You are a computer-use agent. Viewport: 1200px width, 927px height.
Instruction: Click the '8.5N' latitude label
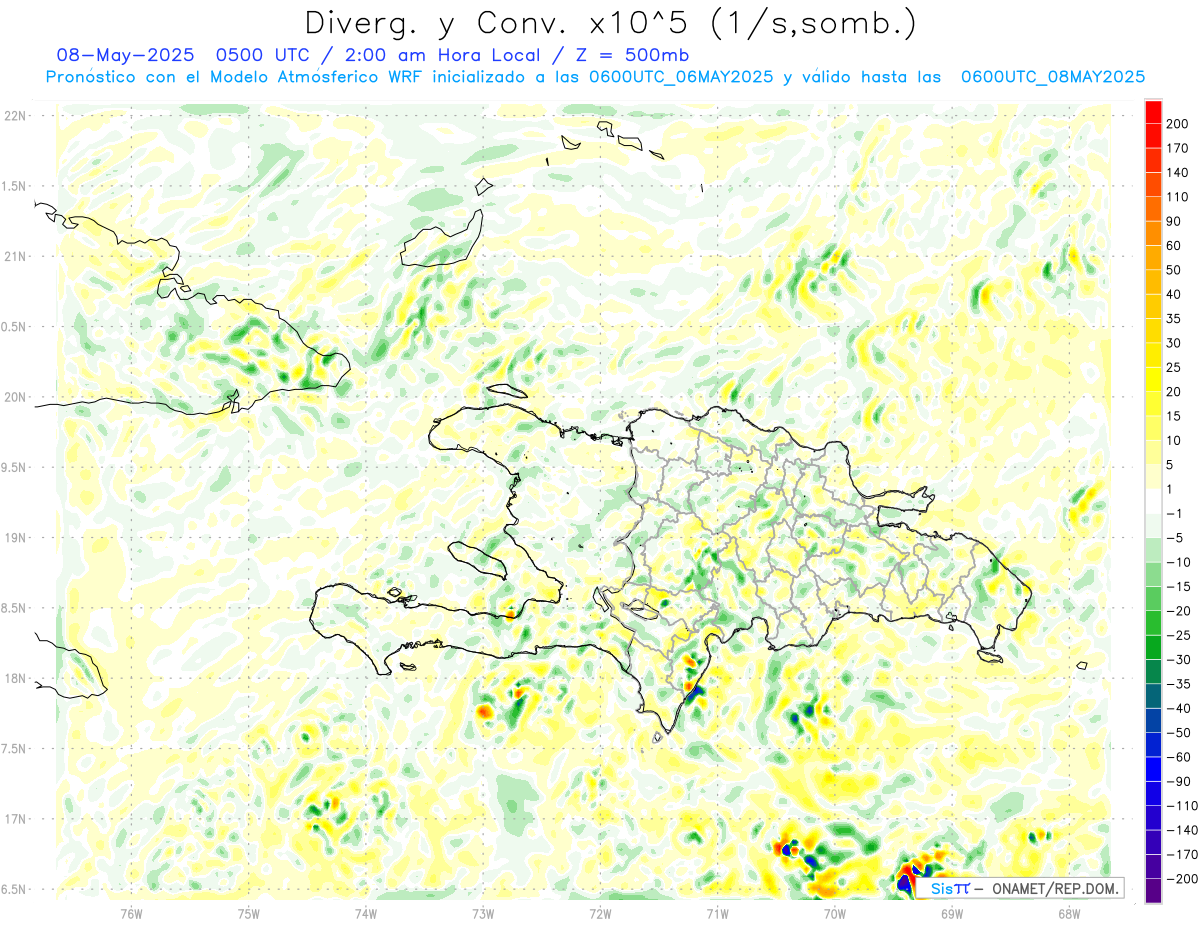click(14, 608)
